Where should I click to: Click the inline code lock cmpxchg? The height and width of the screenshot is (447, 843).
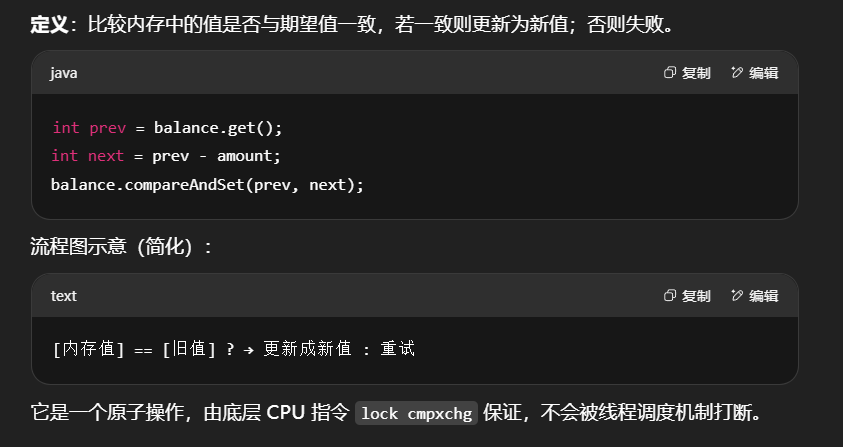pos(416,413)
